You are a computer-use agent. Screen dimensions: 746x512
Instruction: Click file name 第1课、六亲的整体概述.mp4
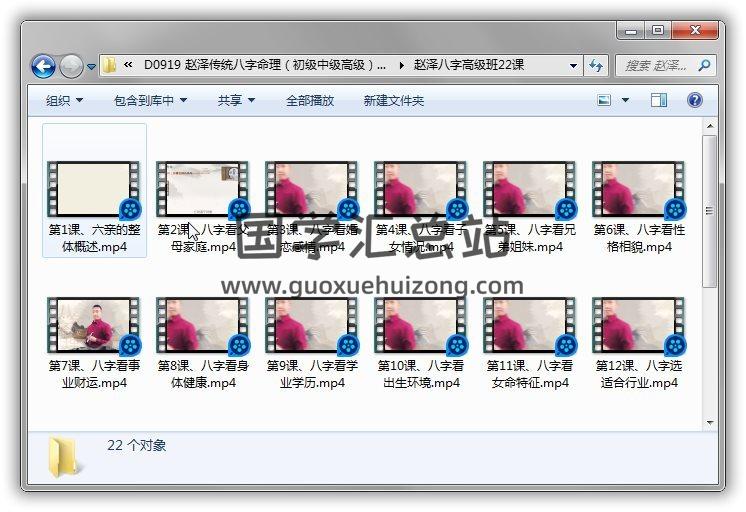tap(94, 238)
